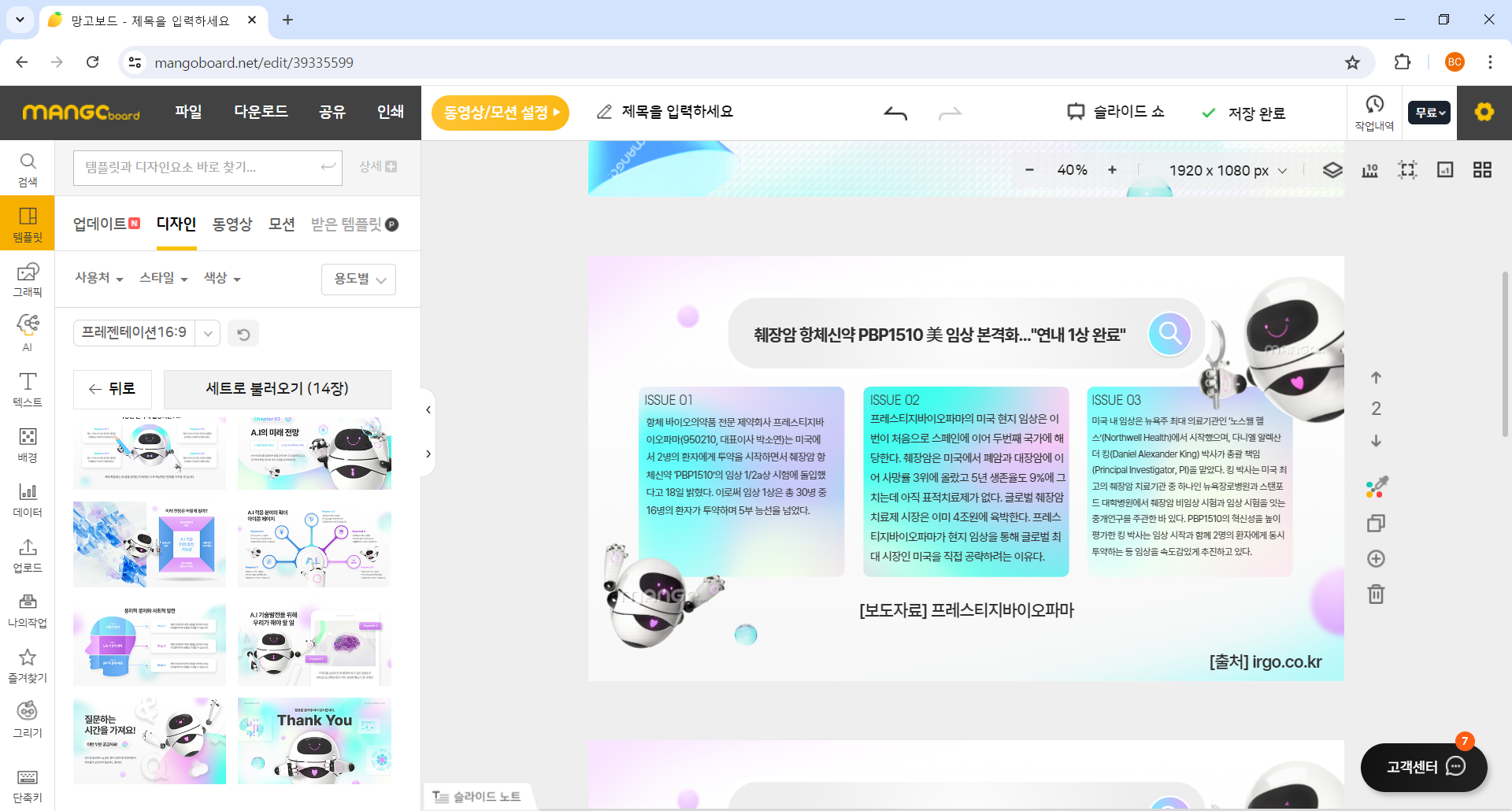Click the slide color palette brush icon
This screenshot has height=811, width=1512.
pos(1377,487)
